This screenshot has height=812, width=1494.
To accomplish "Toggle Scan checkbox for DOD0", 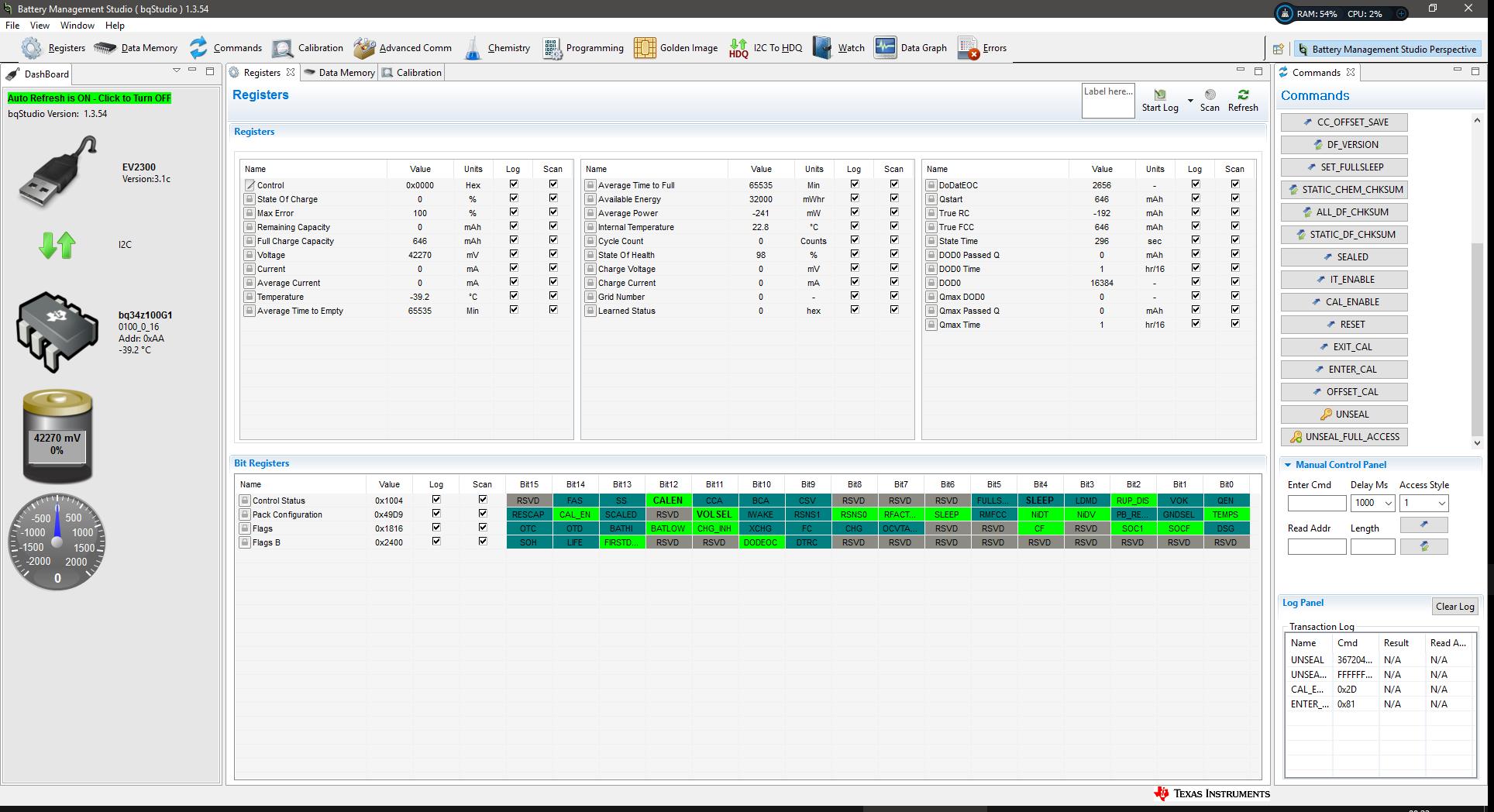I will pyautogui.click(x=1234, y=282).
